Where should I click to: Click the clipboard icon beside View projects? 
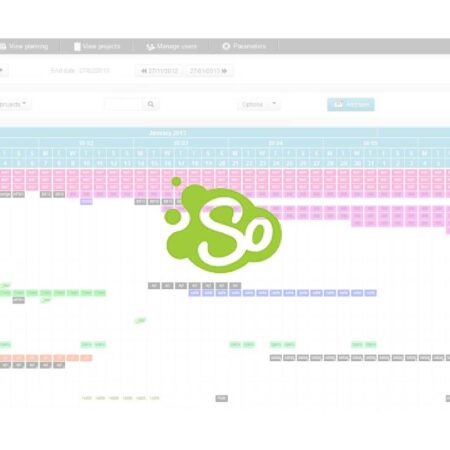(77, 46)
